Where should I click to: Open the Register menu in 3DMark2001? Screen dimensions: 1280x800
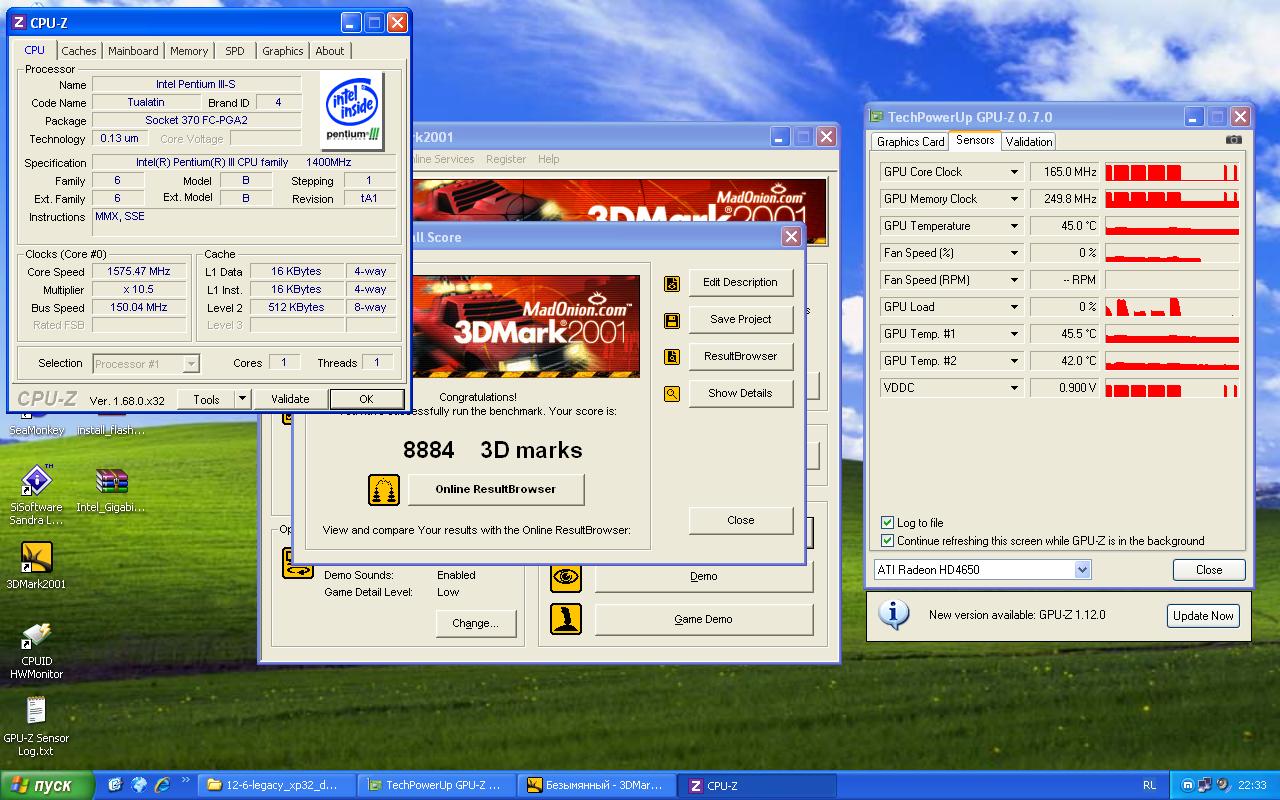coord(506,159)
